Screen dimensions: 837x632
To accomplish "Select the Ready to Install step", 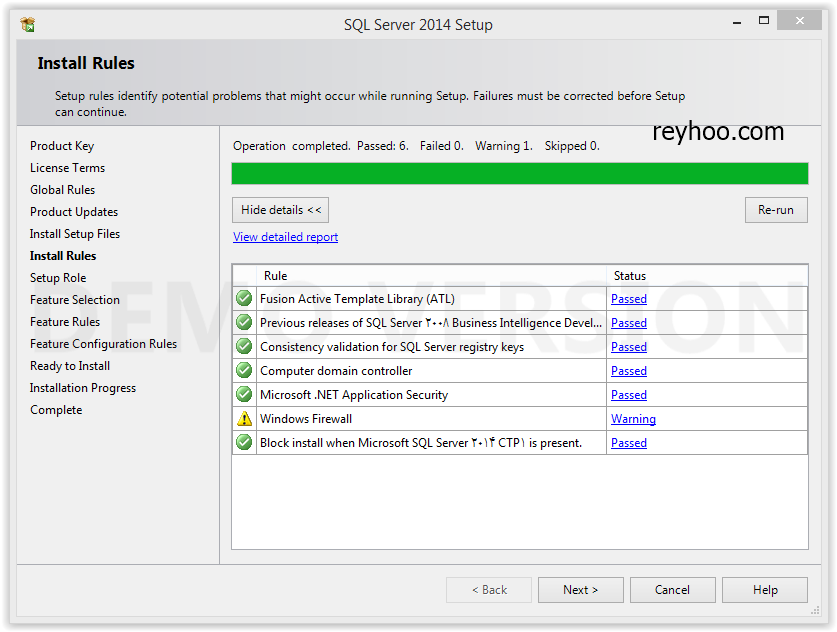I will pos(70,366).
